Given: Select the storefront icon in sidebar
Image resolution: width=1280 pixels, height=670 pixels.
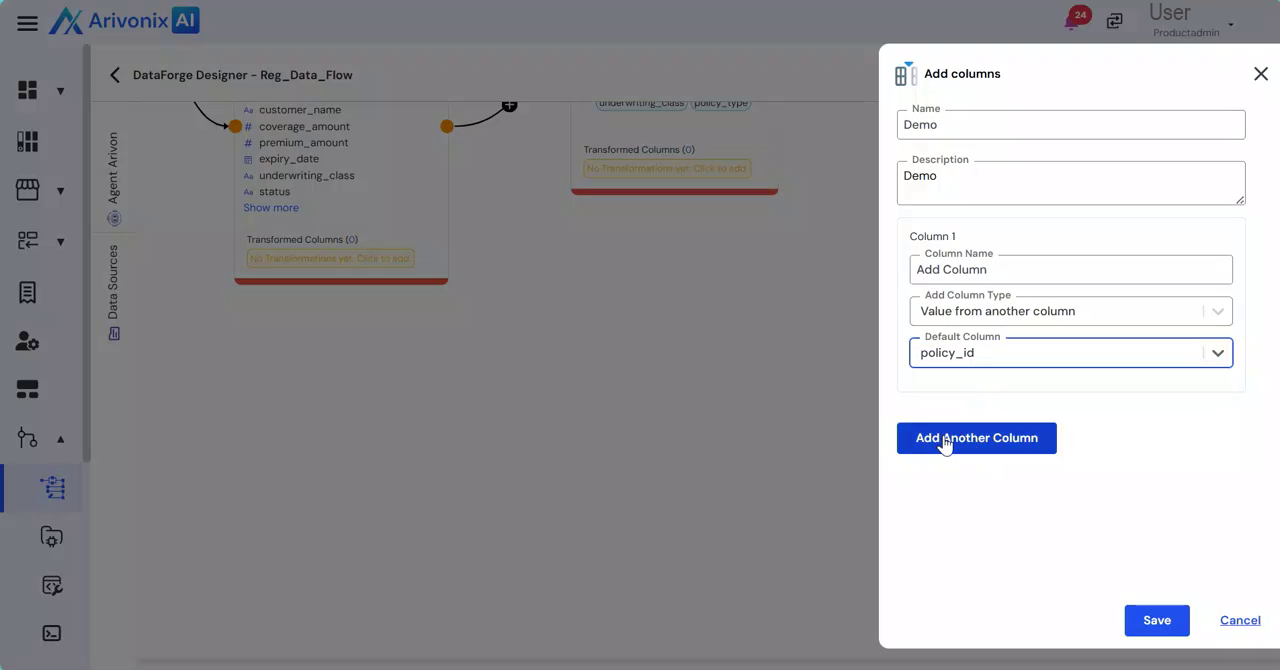Looking at the screenshot, I should click(x=28, y=191).
